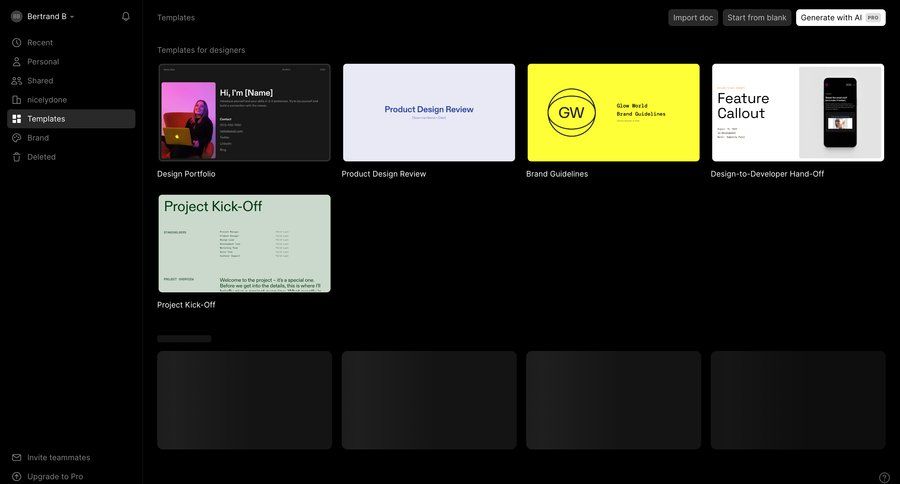Select Templates sidebar label
Viewport: 900px width, 484px height.
pyautogui.click(x=46, y=119)
